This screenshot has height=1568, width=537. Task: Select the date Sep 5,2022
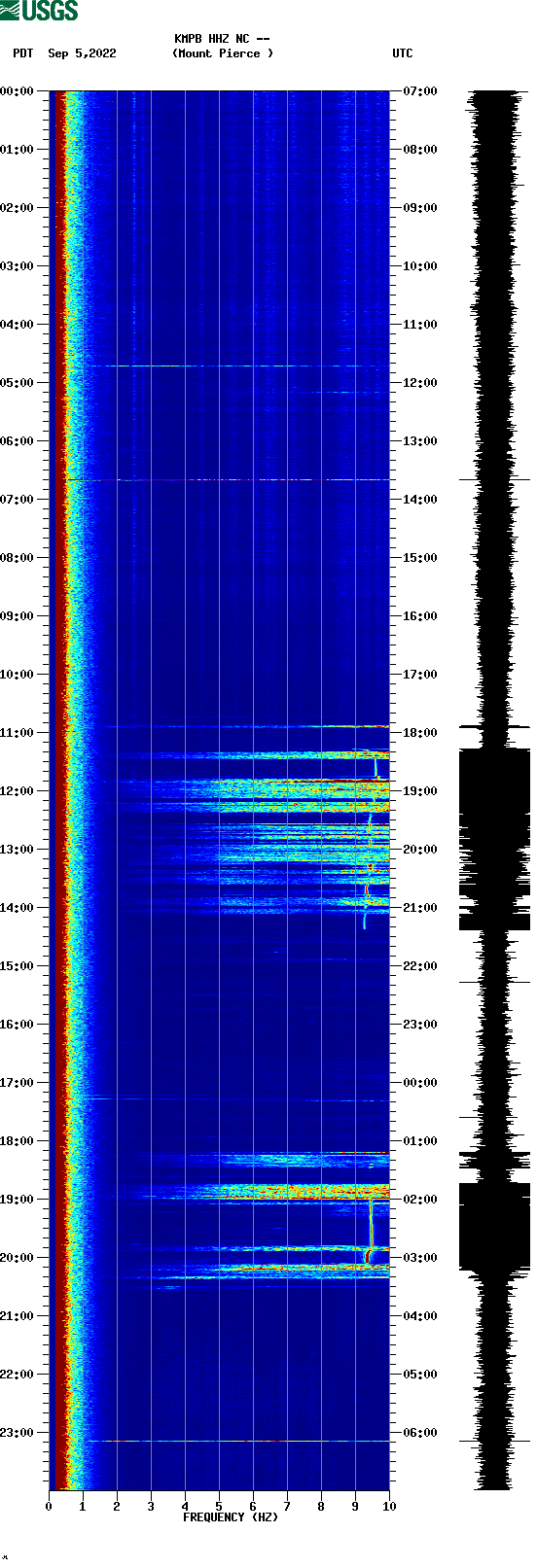tap(82, 53)
